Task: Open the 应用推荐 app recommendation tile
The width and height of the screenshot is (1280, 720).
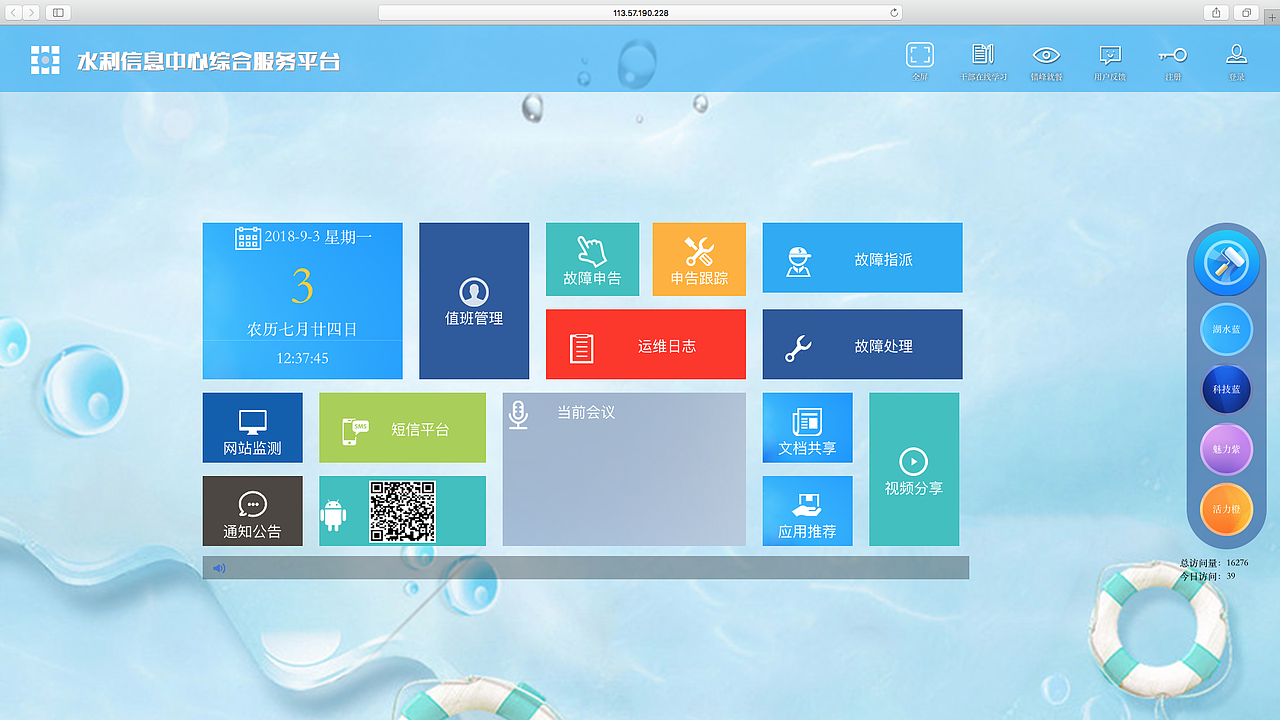Action: tap(807, 511)
